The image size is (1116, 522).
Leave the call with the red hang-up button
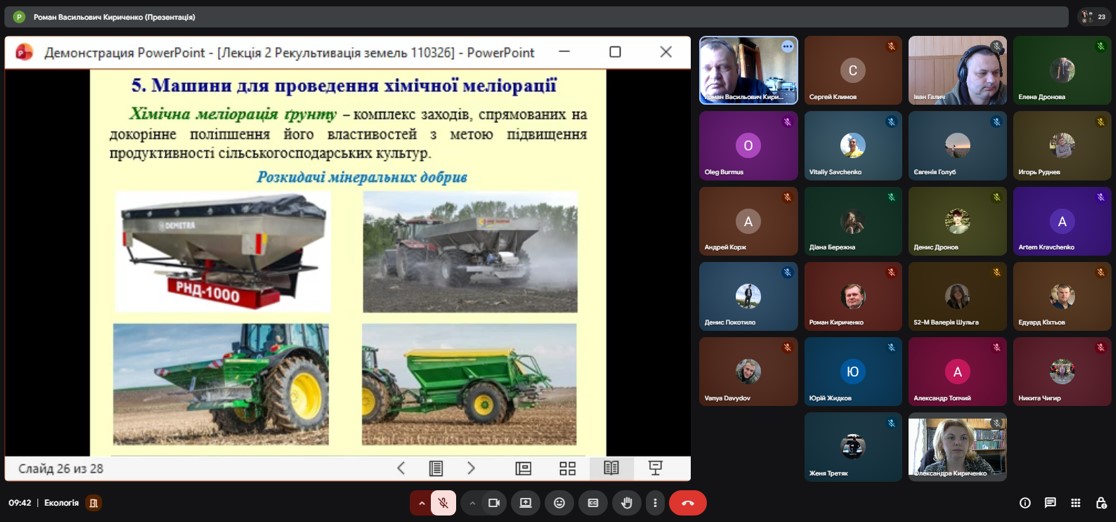(x=688, y=503)
